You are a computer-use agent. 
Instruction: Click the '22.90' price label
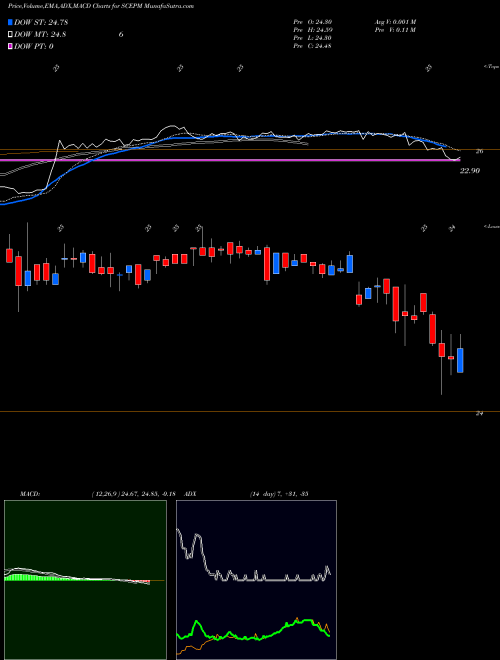click(470, 171)
